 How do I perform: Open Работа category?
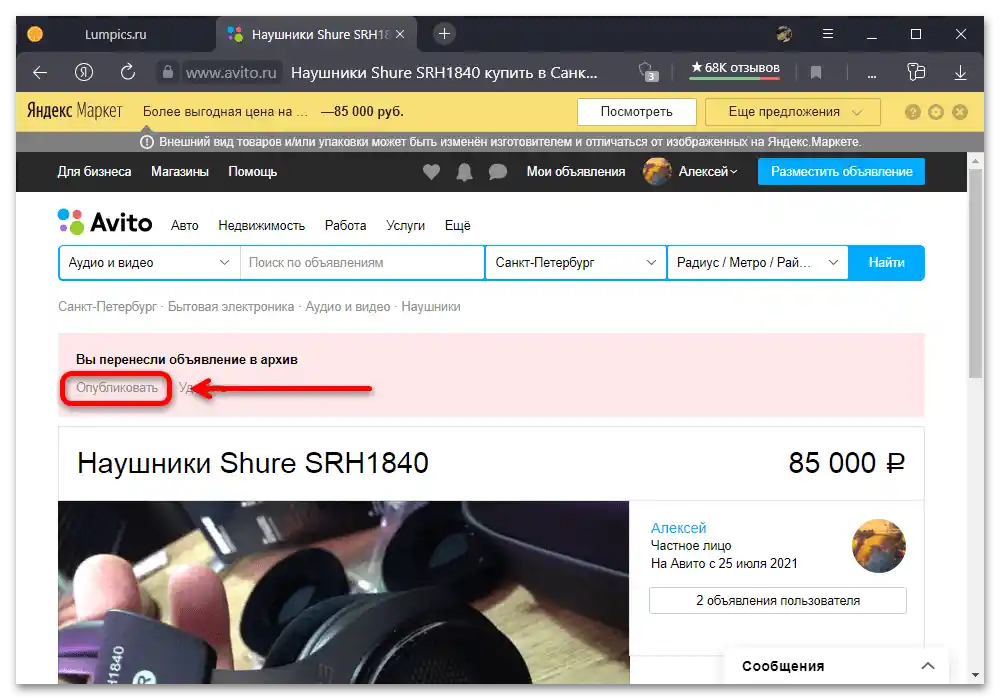point(345,226)
